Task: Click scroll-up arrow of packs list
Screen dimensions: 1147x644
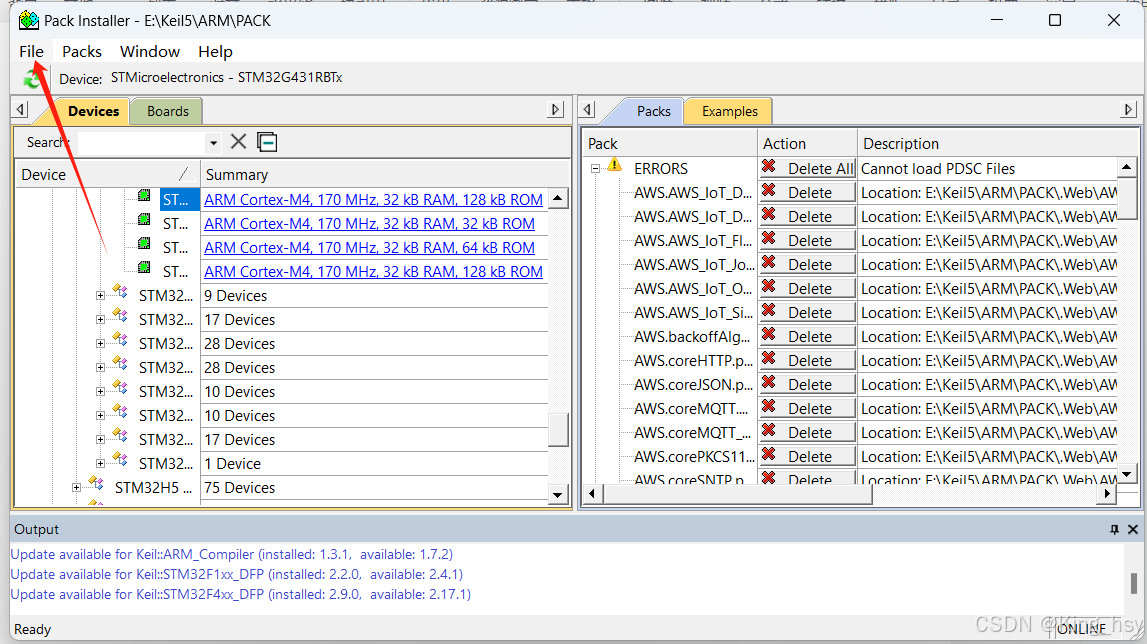Action: (1127, 168)
